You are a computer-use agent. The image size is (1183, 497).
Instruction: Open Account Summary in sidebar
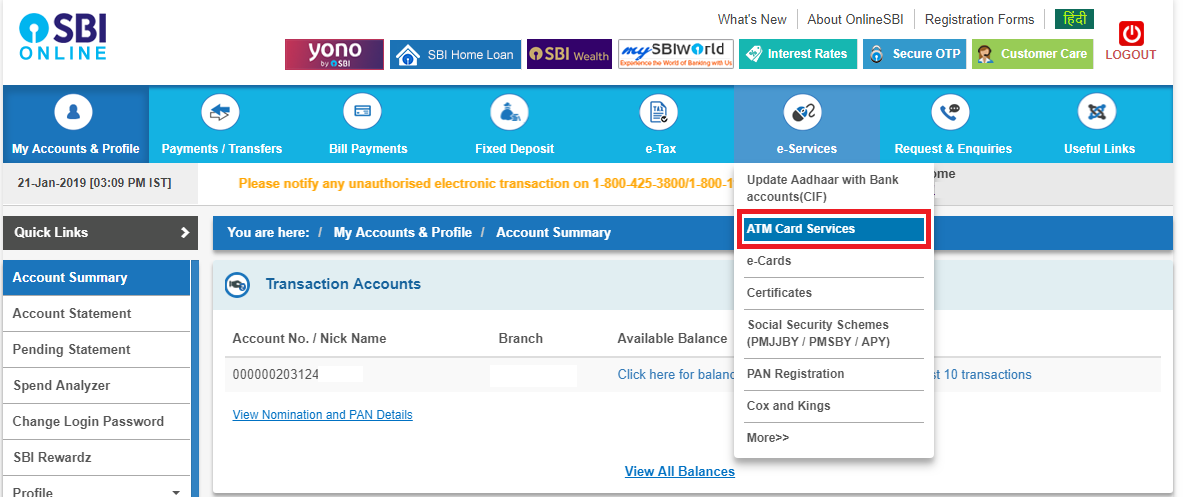96,278
